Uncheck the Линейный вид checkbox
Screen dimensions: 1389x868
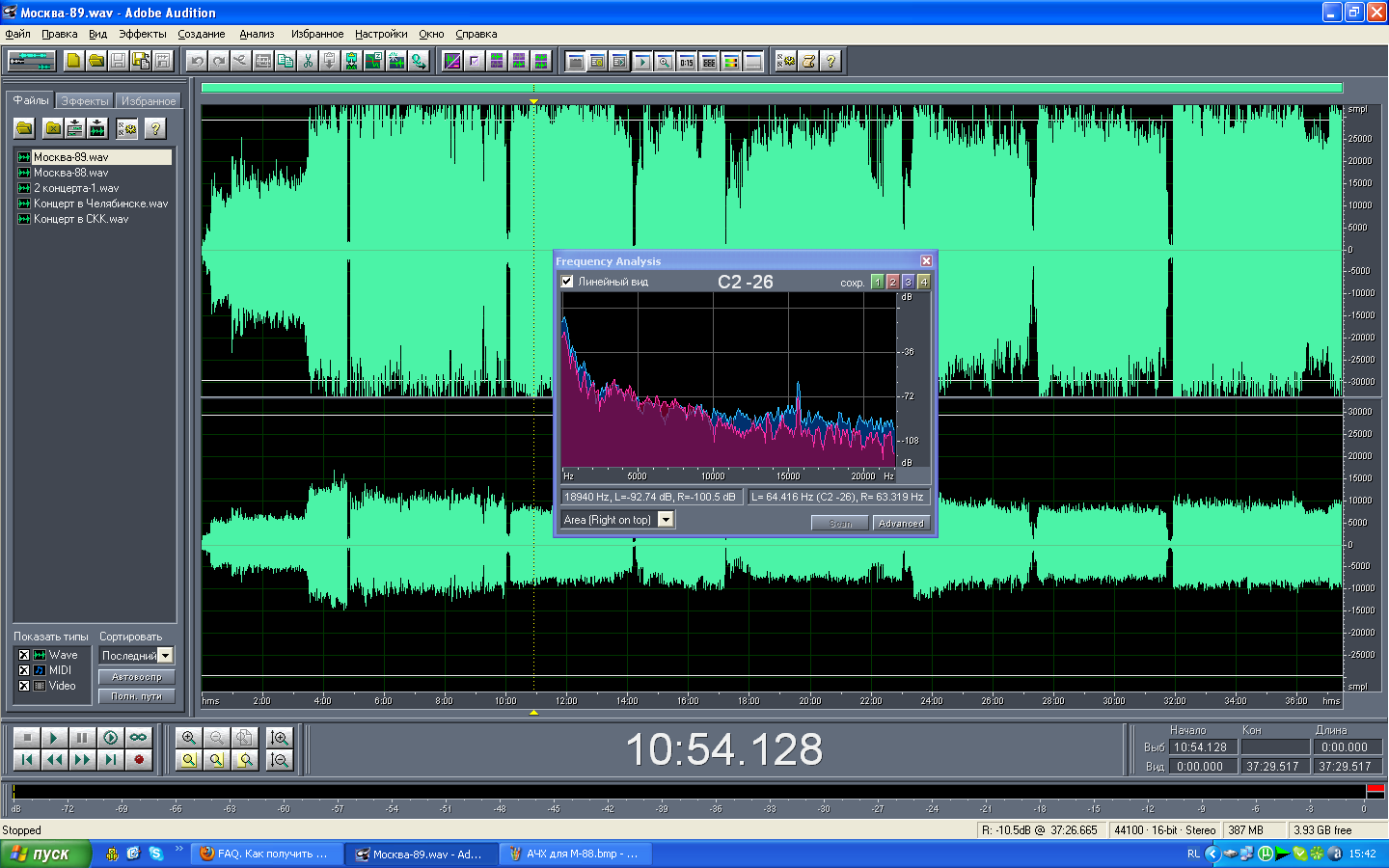point(567,282)
